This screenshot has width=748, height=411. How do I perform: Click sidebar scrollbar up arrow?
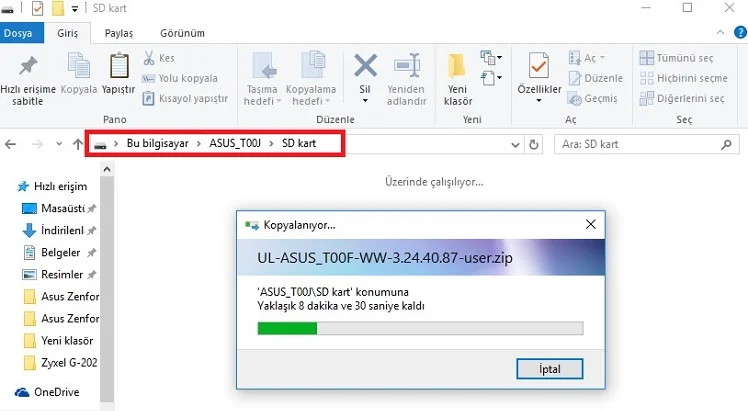107,169
